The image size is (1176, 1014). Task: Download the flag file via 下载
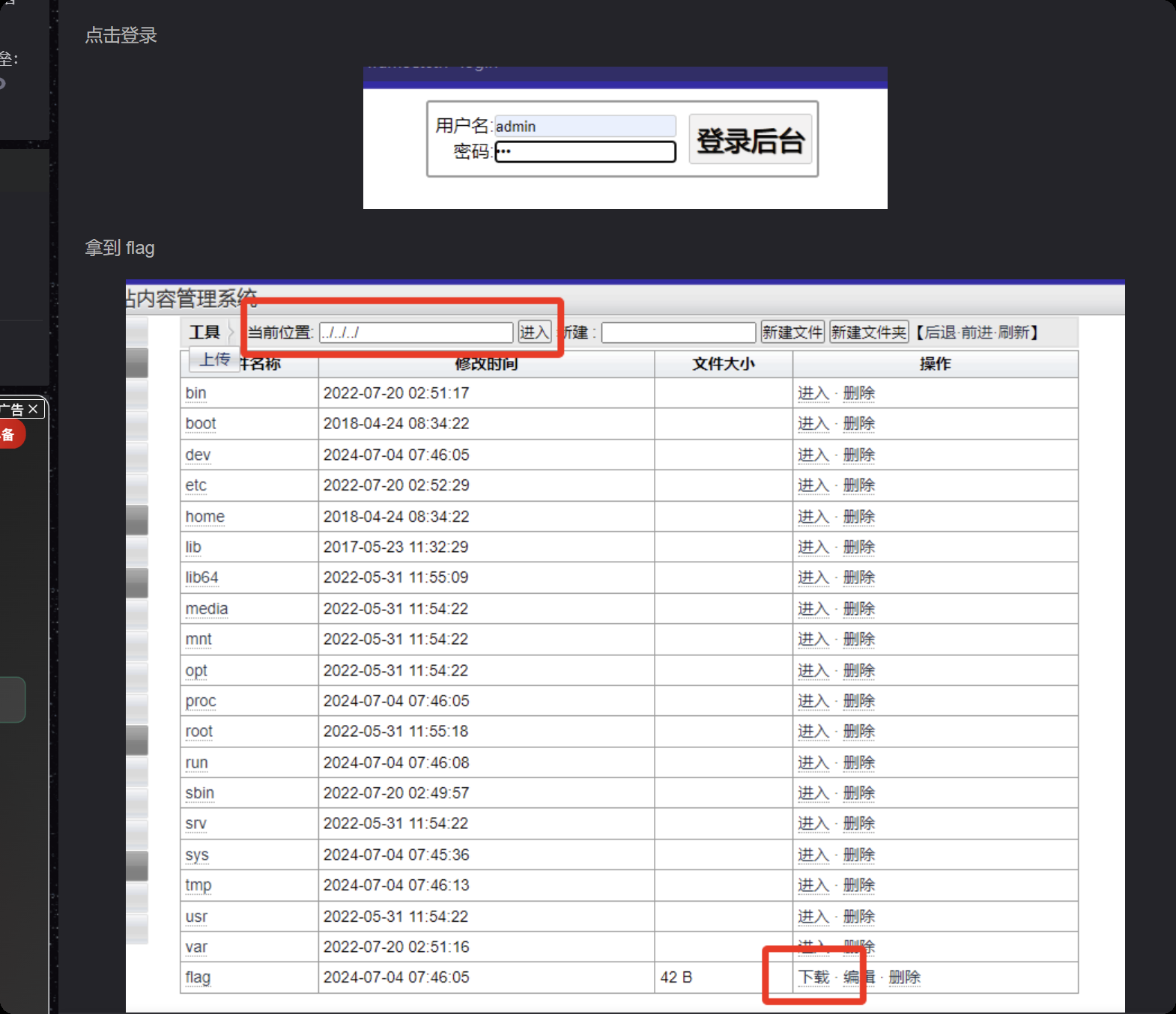813,977
